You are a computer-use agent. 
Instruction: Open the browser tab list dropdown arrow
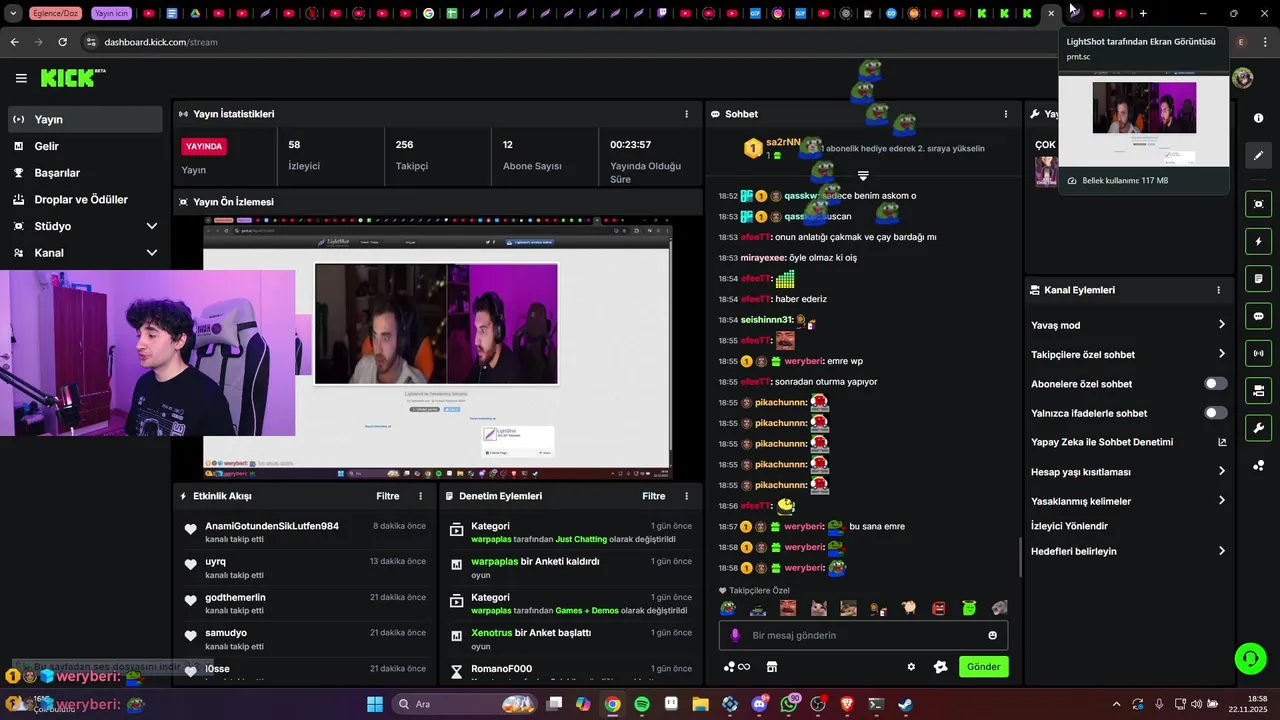(13, 13)
